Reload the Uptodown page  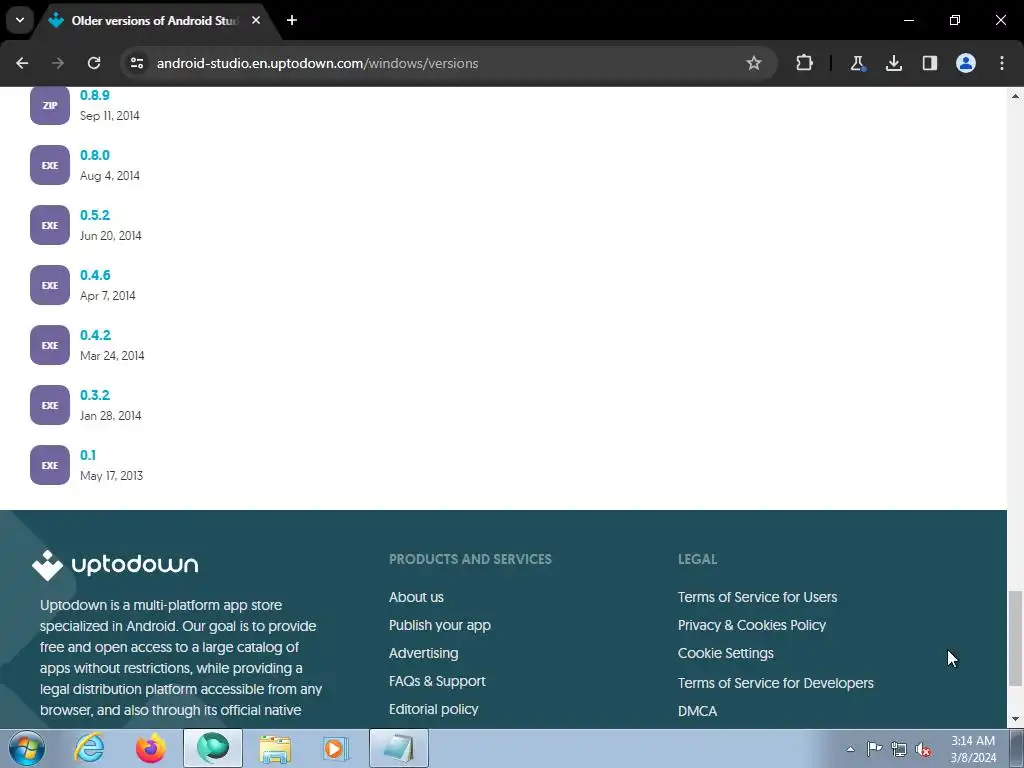pos(94,63)
